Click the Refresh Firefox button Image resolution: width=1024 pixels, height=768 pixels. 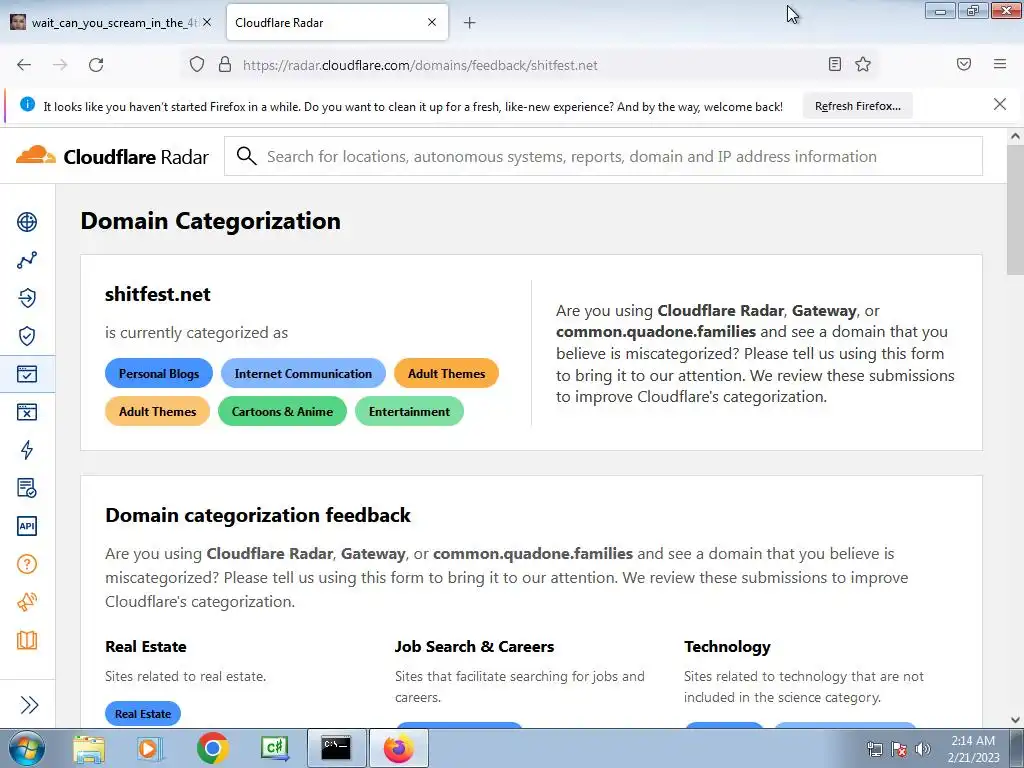857,106
